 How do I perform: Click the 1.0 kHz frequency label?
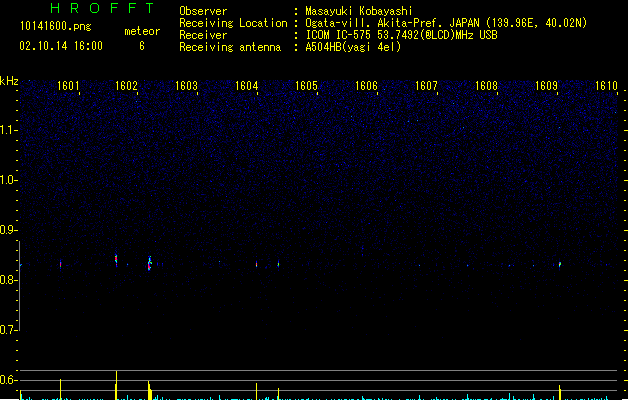8,180
